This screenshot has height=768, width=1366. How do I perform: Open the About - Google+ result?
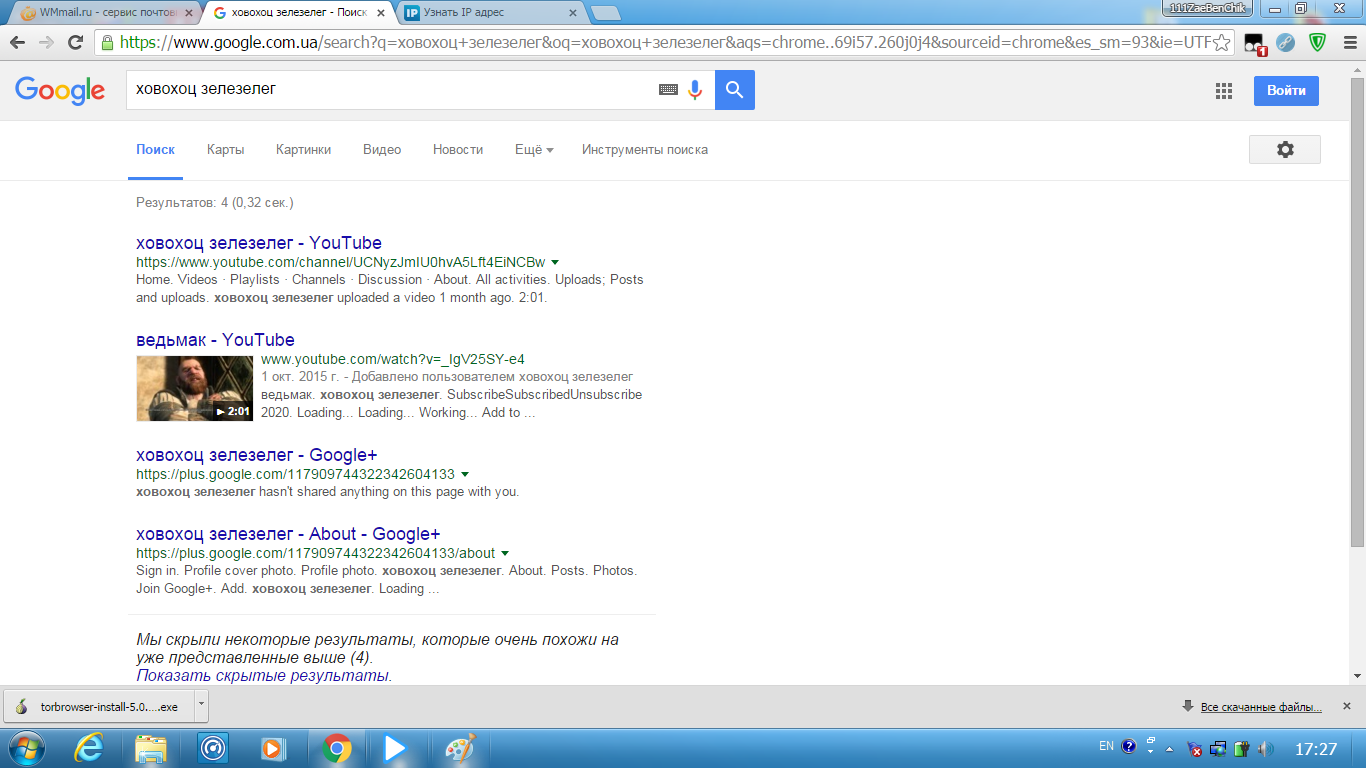click(x=288, y=534)
